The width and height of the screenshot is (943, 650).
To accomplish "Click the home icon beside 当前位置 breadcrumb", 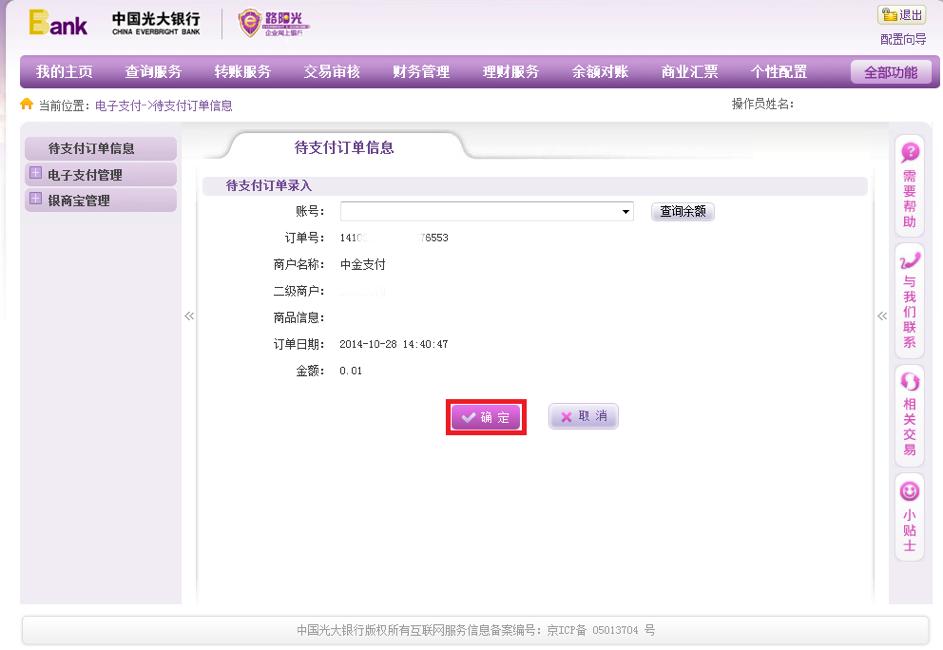I will [25, 103].
